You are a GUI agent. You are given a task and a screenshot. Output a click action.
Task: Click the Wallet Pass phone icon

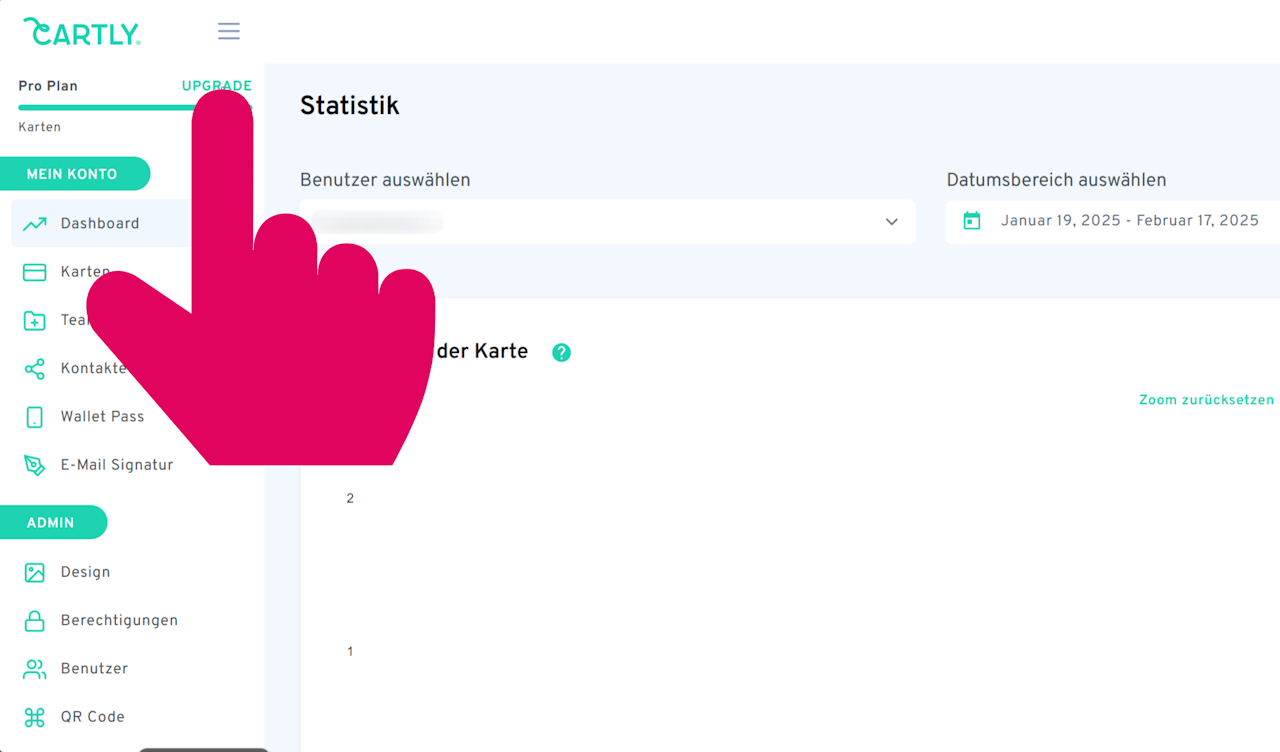35,417
